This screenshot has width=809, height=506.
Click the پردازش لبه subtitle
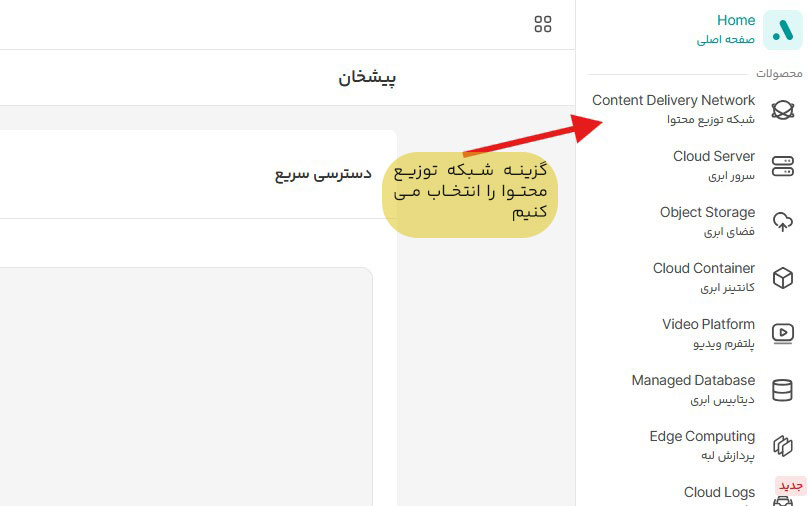point(727,455)
